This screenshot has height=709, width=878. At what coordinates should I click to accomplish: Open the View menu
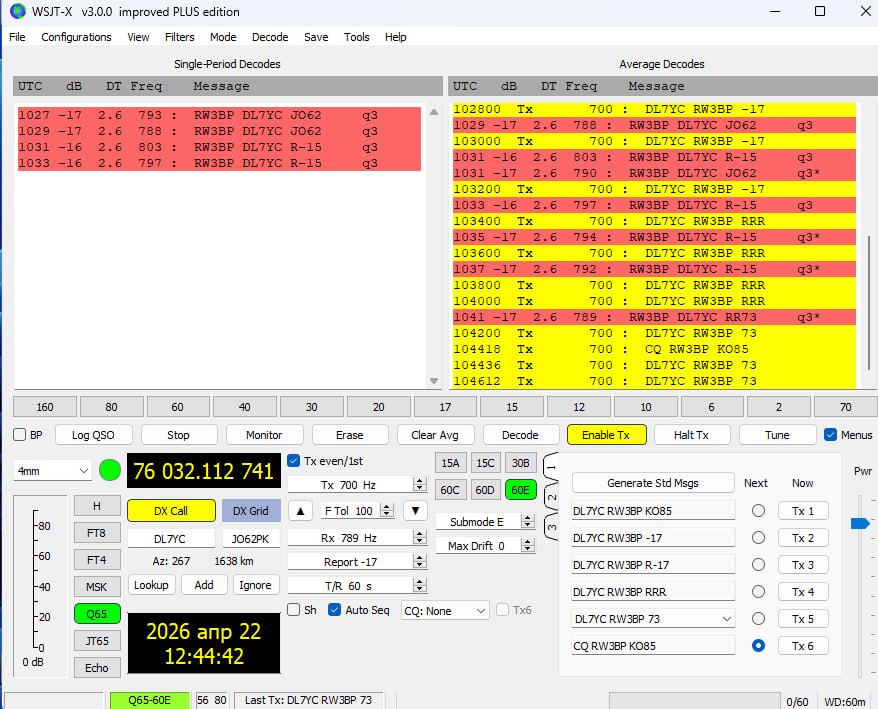pyautogui.click(x=138, y=37)
